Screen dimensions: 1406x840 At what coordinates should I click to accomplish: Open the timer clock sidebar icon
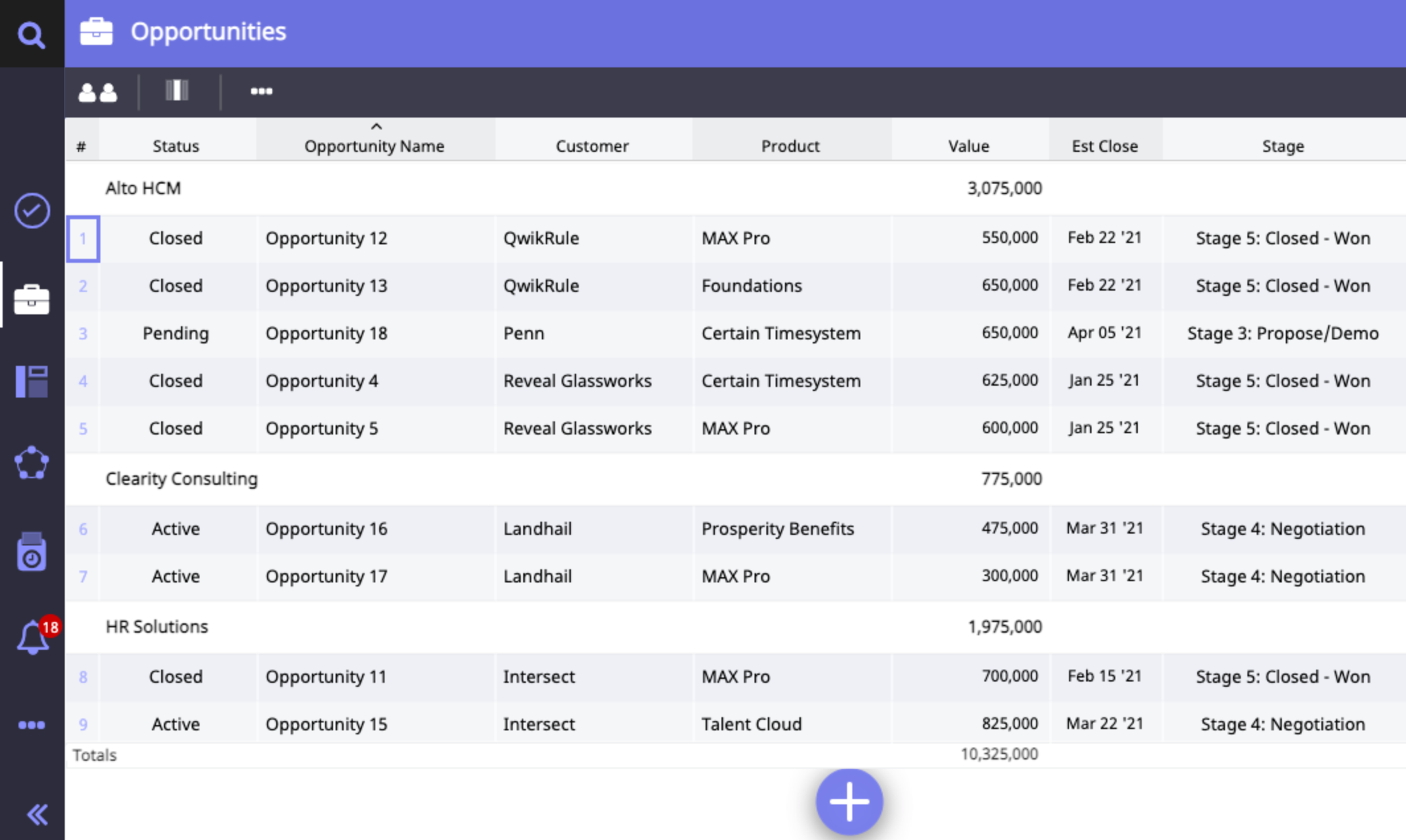tap(32, 552)
